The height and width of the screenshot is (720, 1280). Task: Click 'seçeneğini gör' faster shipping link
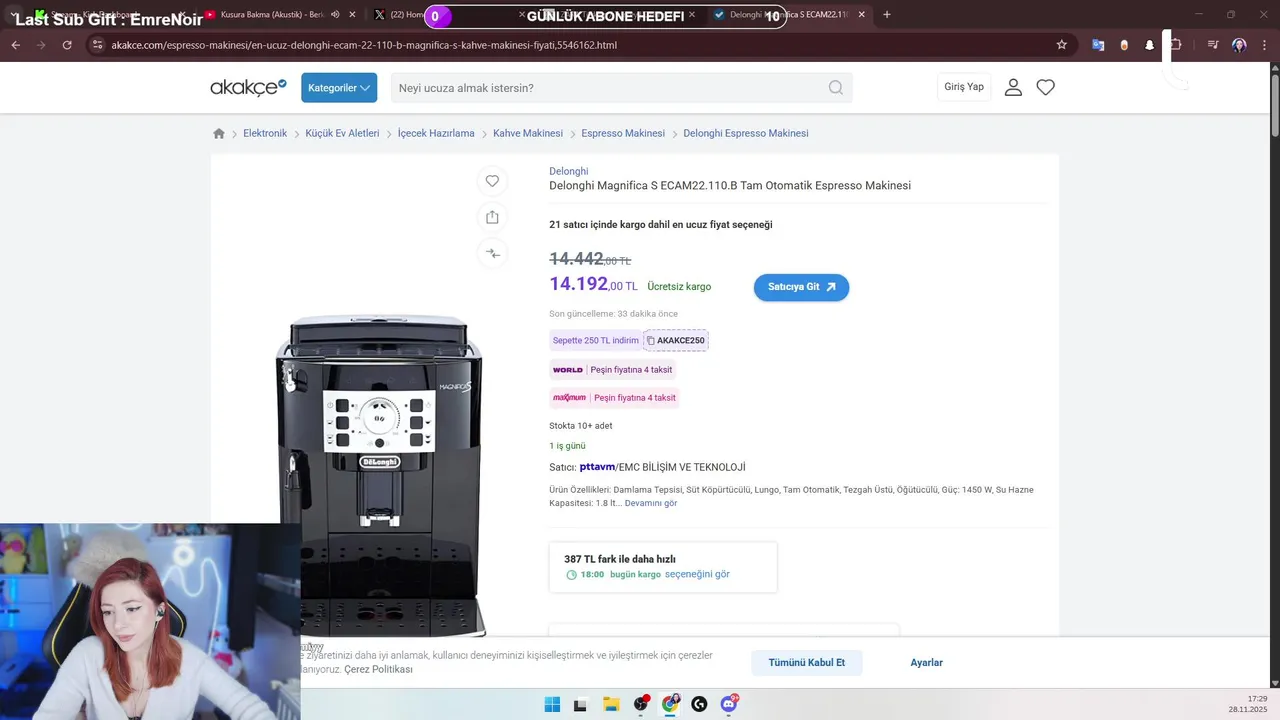[x=697, y=575]
